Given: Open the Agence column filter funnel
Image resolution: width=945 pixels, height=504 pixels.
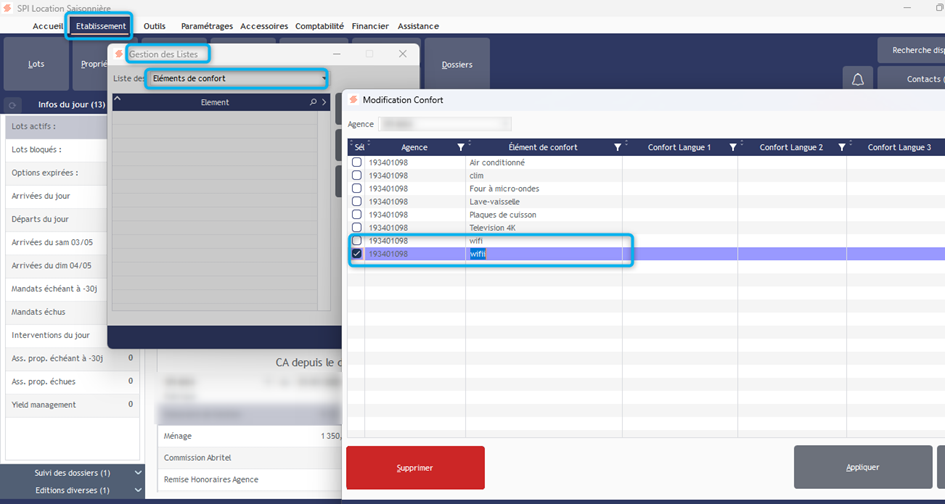Looking at the screenshot, I should coord(460,147).
